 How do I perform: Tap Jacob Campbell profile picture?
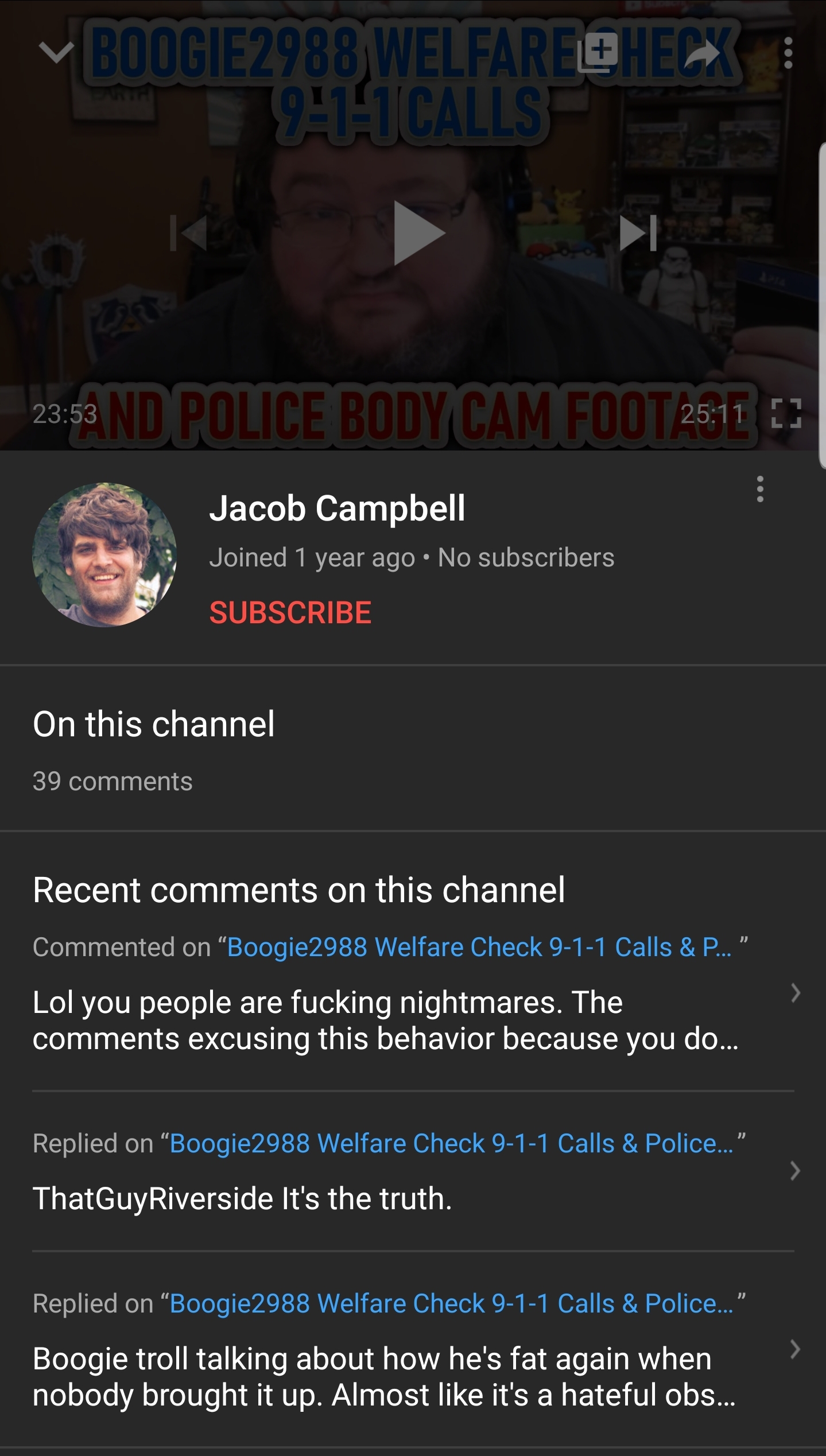(104, 554)
